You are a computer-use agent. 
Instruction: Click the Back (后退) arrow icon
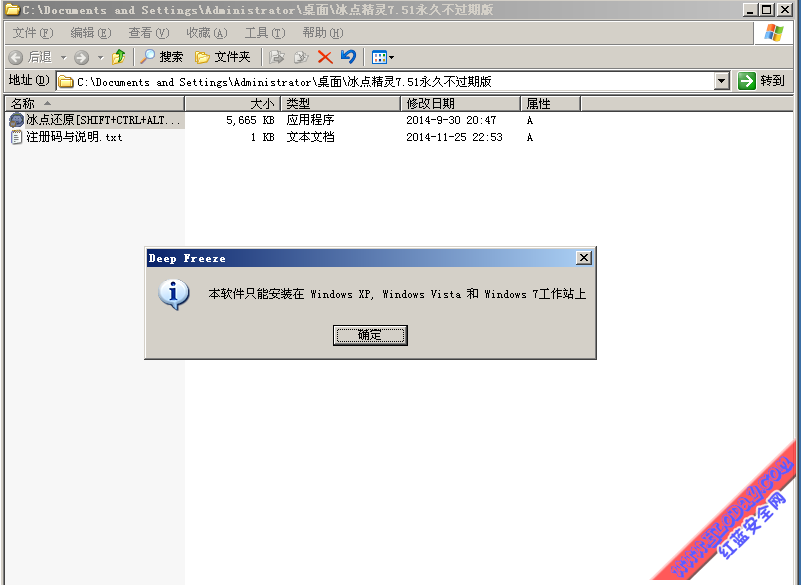coord(16,57)
